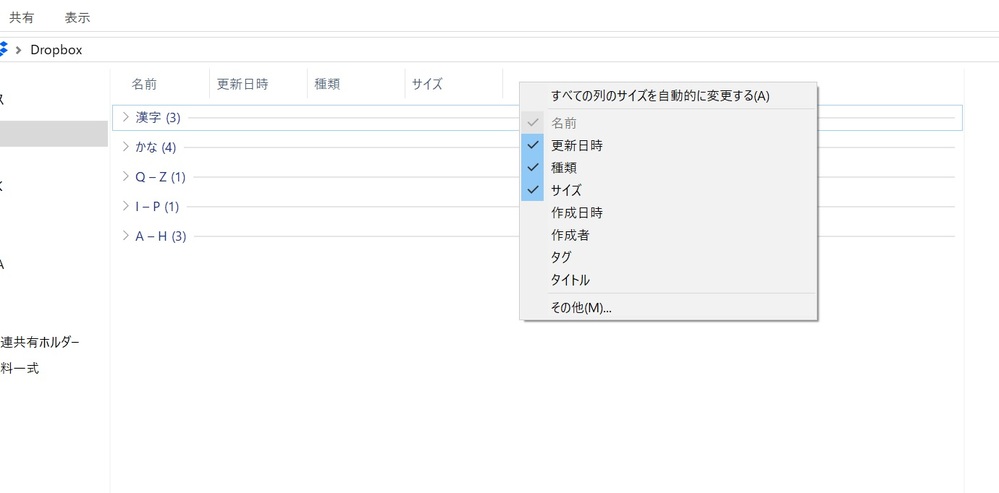
Task: Expand the I – P (1) group
Action: (126, 207)
